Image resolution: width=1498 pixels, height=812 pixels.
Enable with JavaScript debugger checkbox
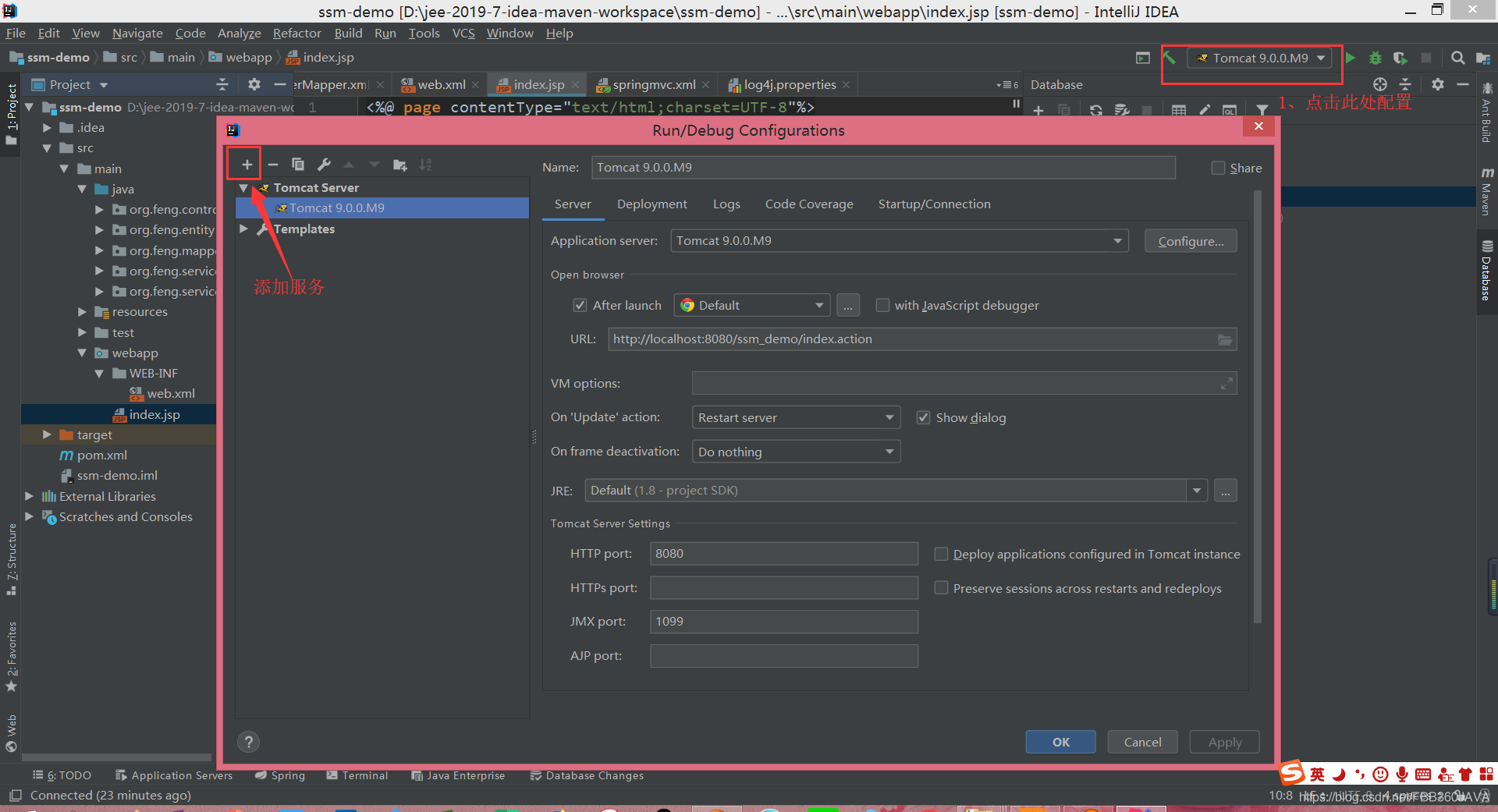[x=882, y=305]
